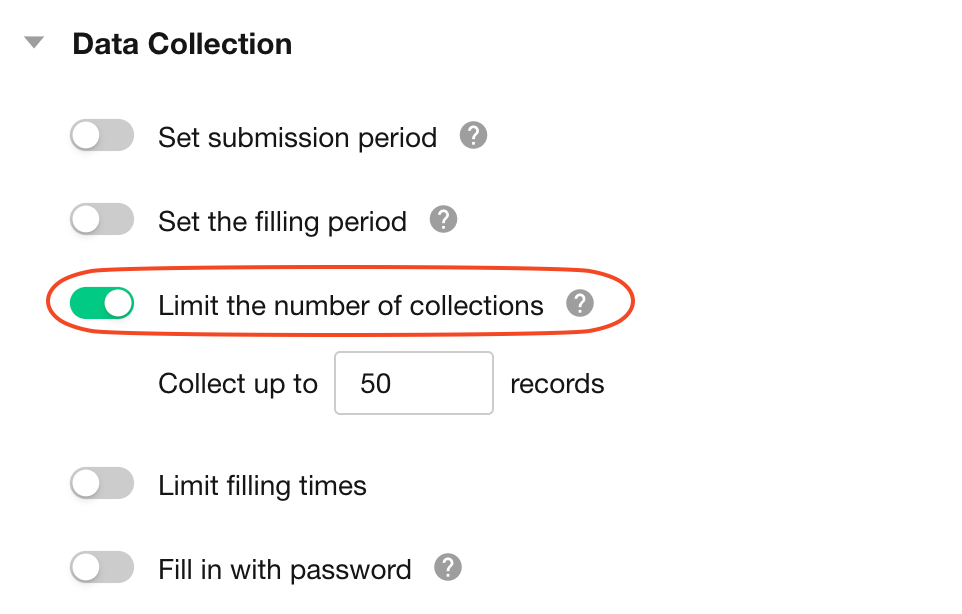Click the number 50 in records box
The image size is (962, 614).
[375, 384]
